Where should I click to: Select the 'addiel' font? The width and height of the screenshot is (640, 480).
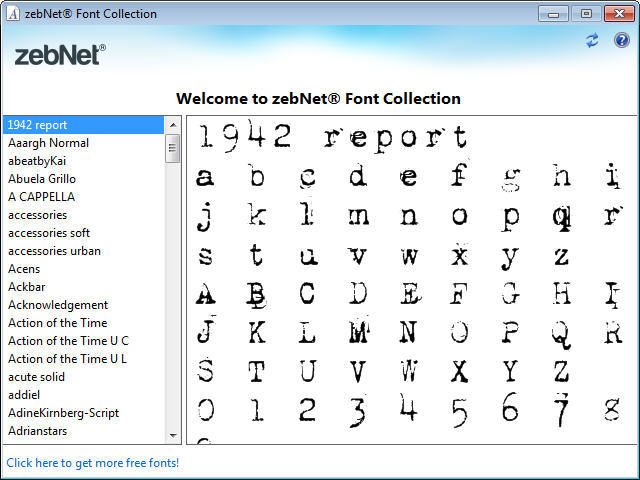tap(83, 394)
